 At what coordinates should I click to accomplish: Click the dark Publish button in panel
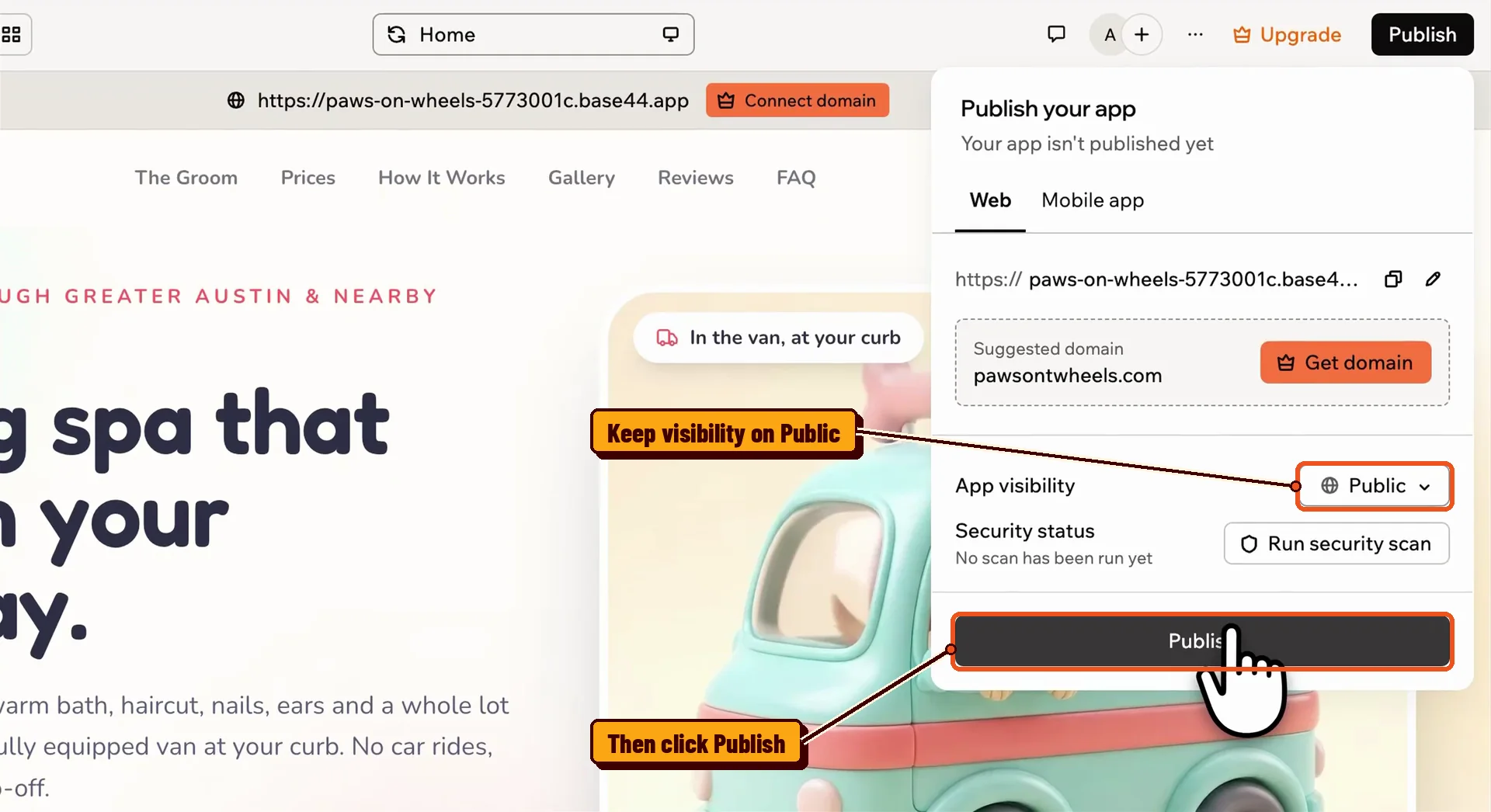pyautogui.click(x=1202, y=641)
